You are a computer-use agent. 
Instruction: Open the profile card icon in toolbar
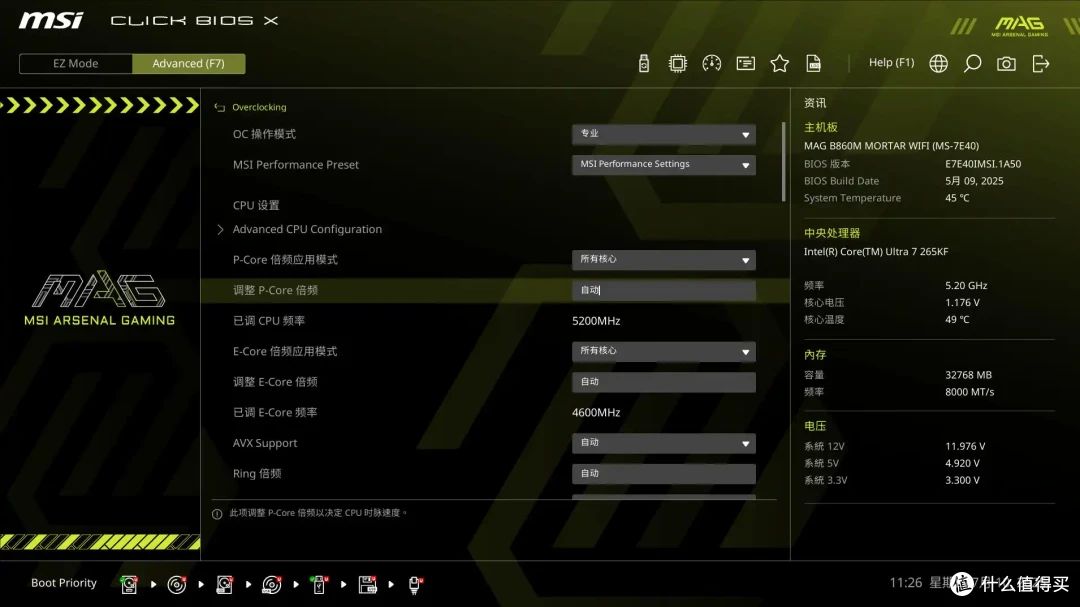tap(745, 63)
